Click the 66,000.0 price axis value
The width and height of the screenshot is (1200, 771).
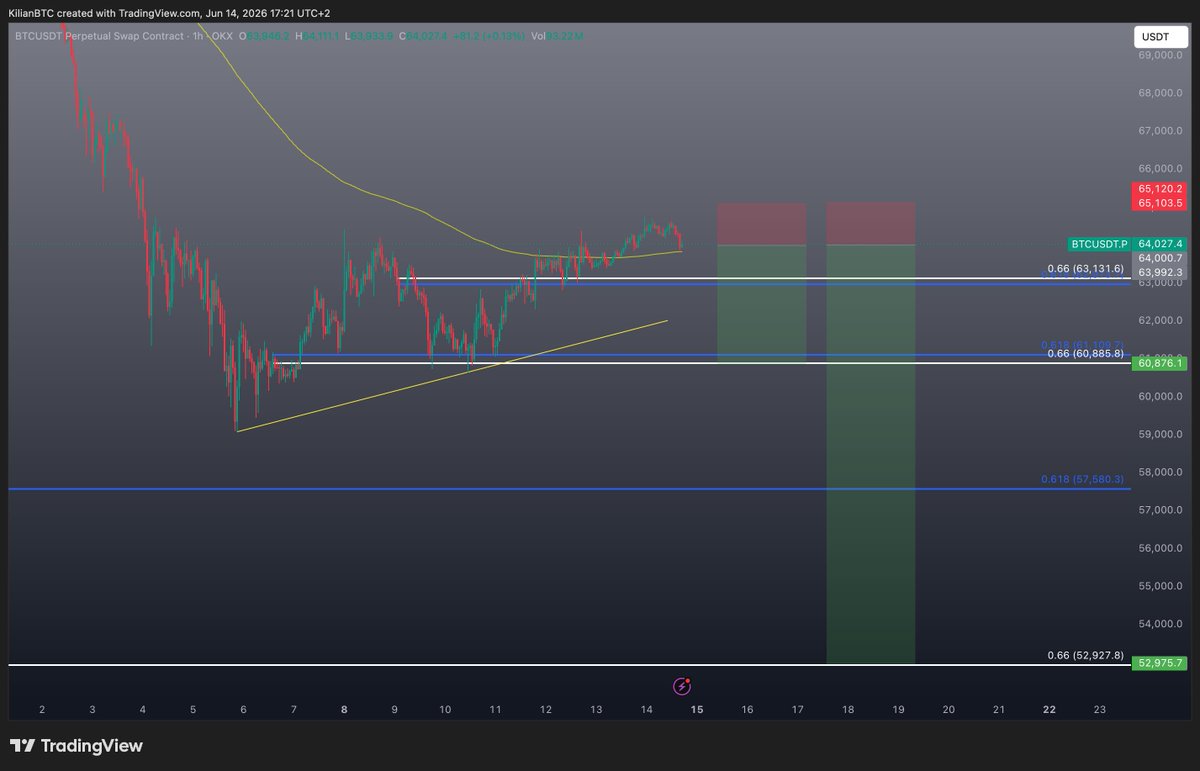[1160, 169]
